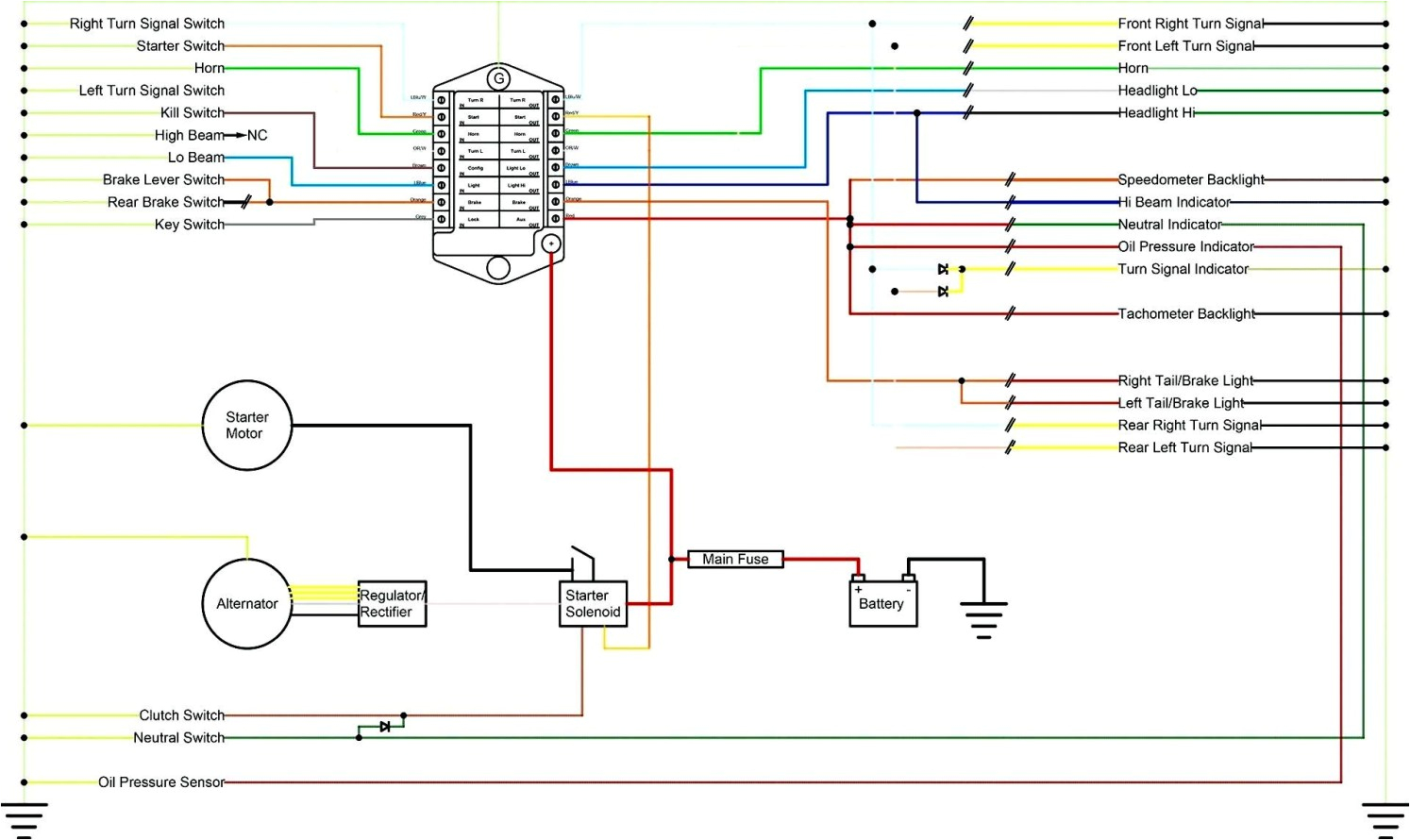Select the Turn R IN terminal on the module
1410x840 pixels.
(x=441, y=99)
